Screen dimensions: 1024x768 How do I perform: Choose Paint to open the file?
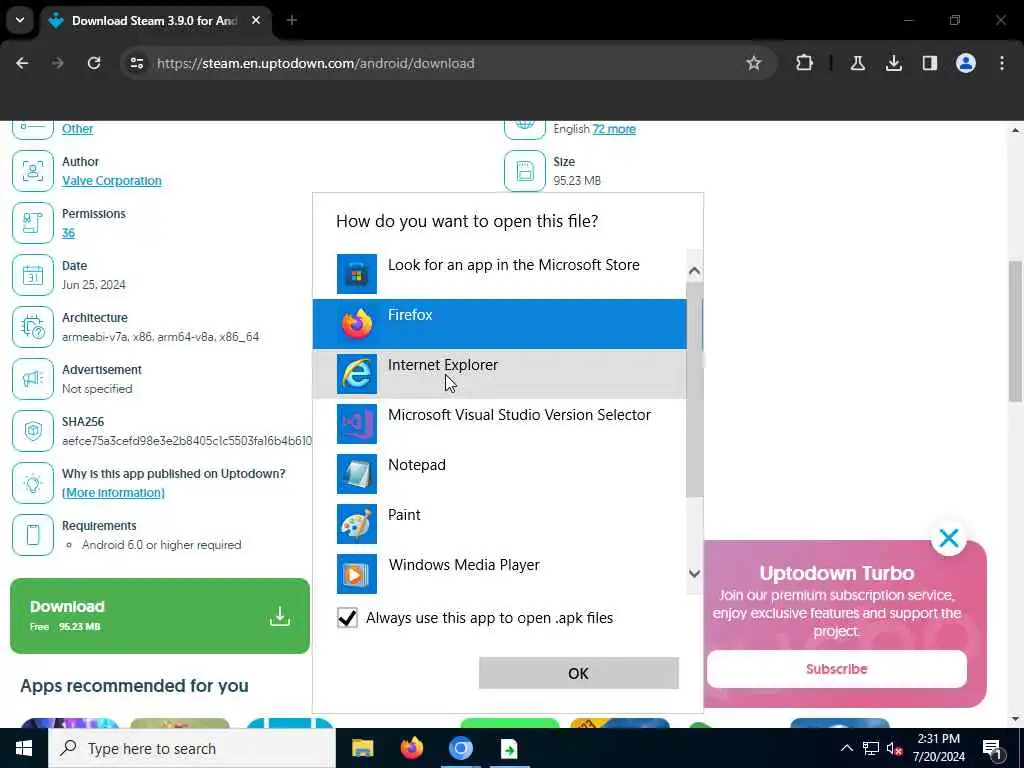(x=500, y=524)
